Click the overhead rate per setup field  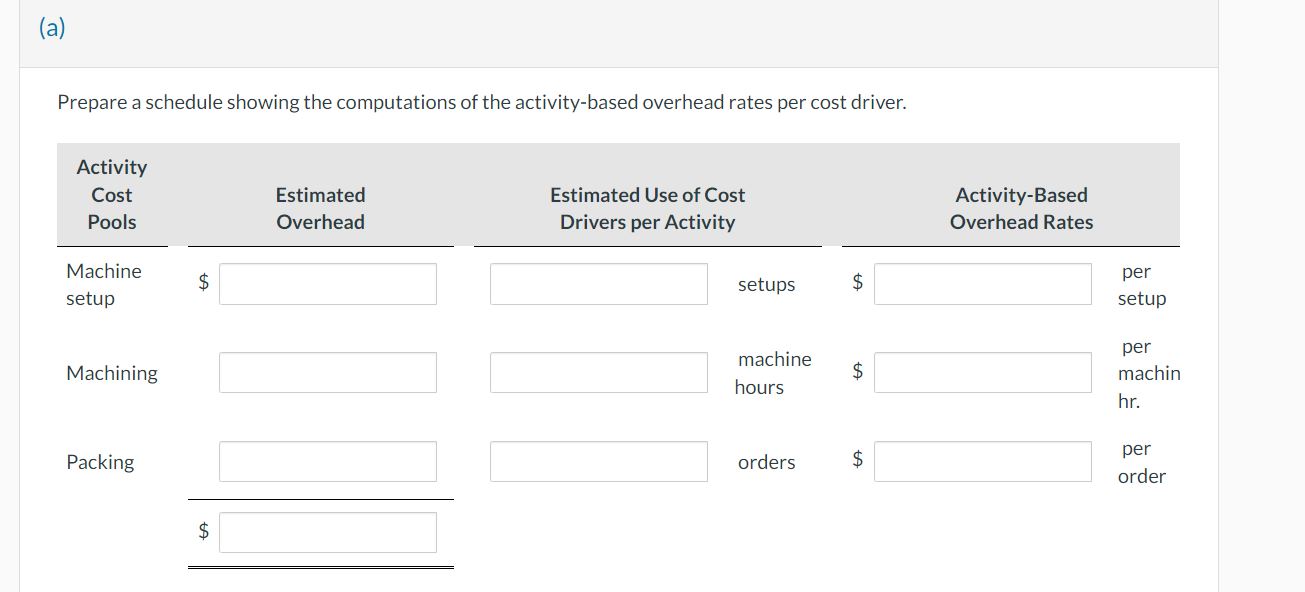tap(982, 283)
